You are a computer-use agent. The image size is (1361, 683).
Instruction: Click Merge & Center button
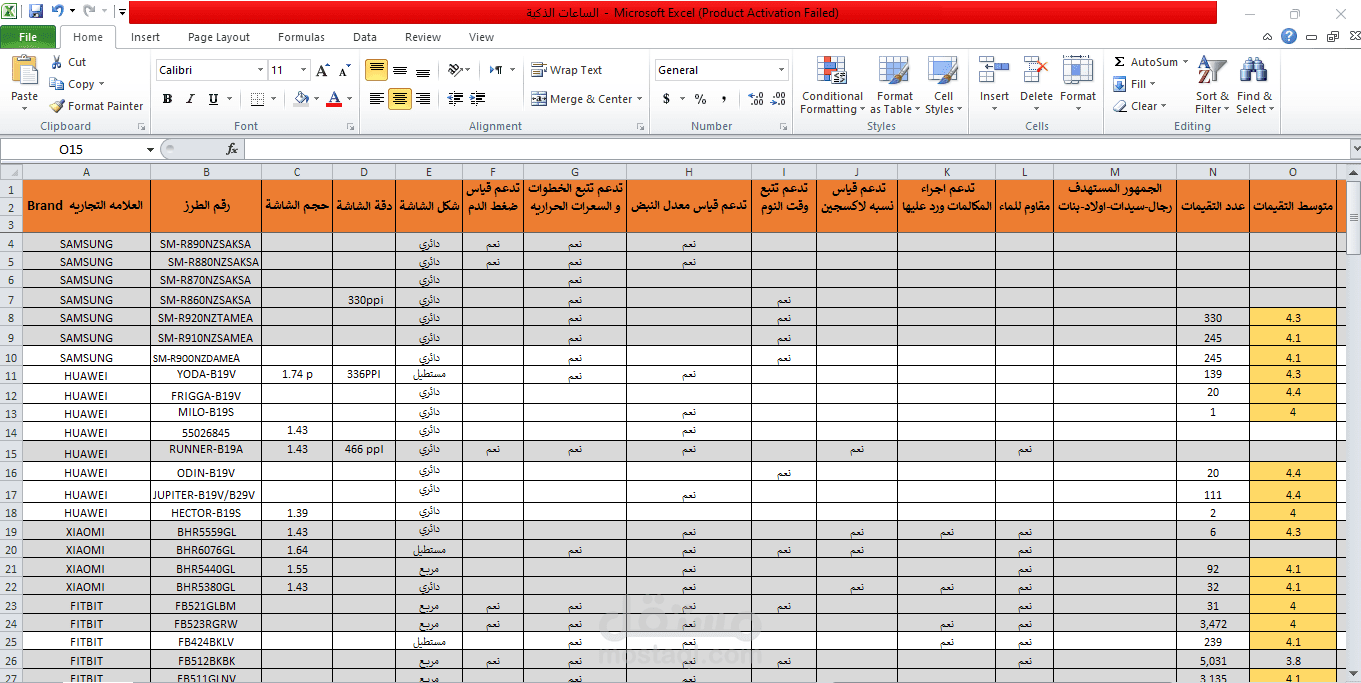click(x=582, y=99)
